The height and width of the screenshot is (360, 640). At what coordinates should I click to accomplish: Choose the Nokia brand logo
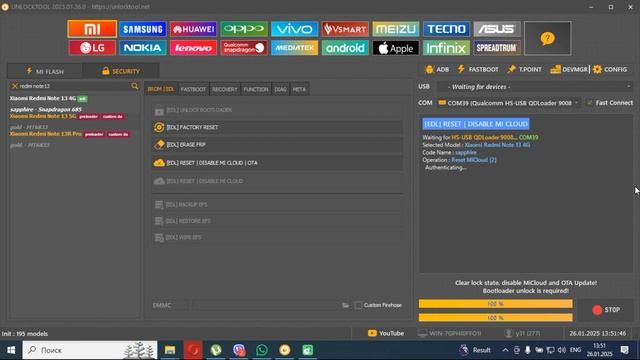pos(142,48)
